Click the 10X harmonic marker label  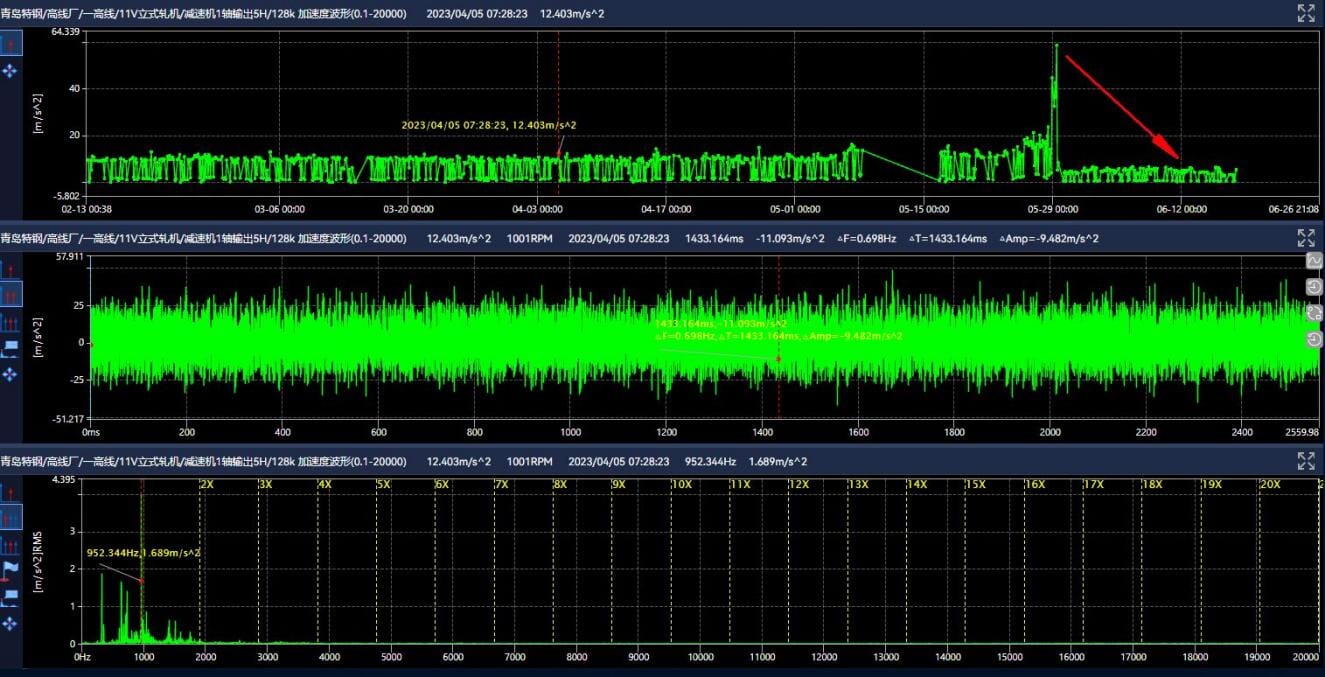click(682, 484)
